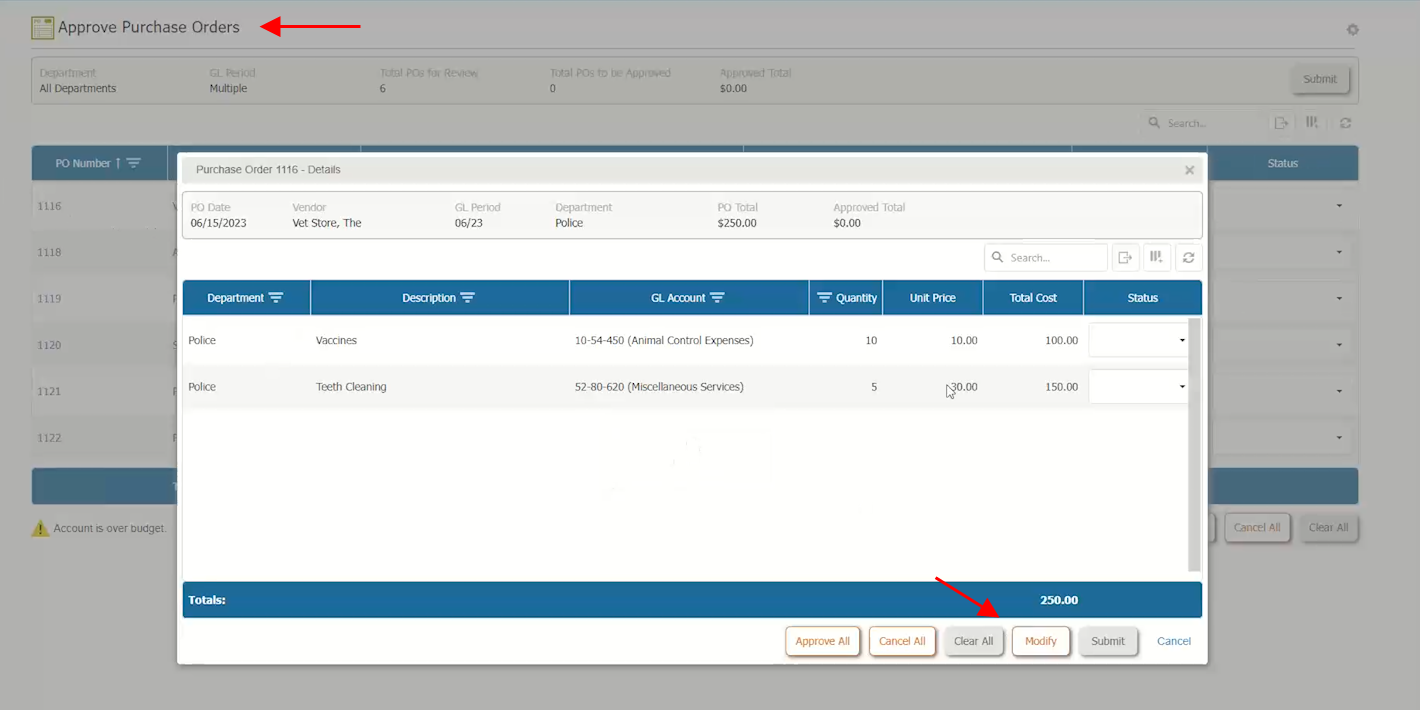Click the Purchase Order 1116 - Details title
Viewport: 1420px width, 710px height.
(x=268, y=170)
